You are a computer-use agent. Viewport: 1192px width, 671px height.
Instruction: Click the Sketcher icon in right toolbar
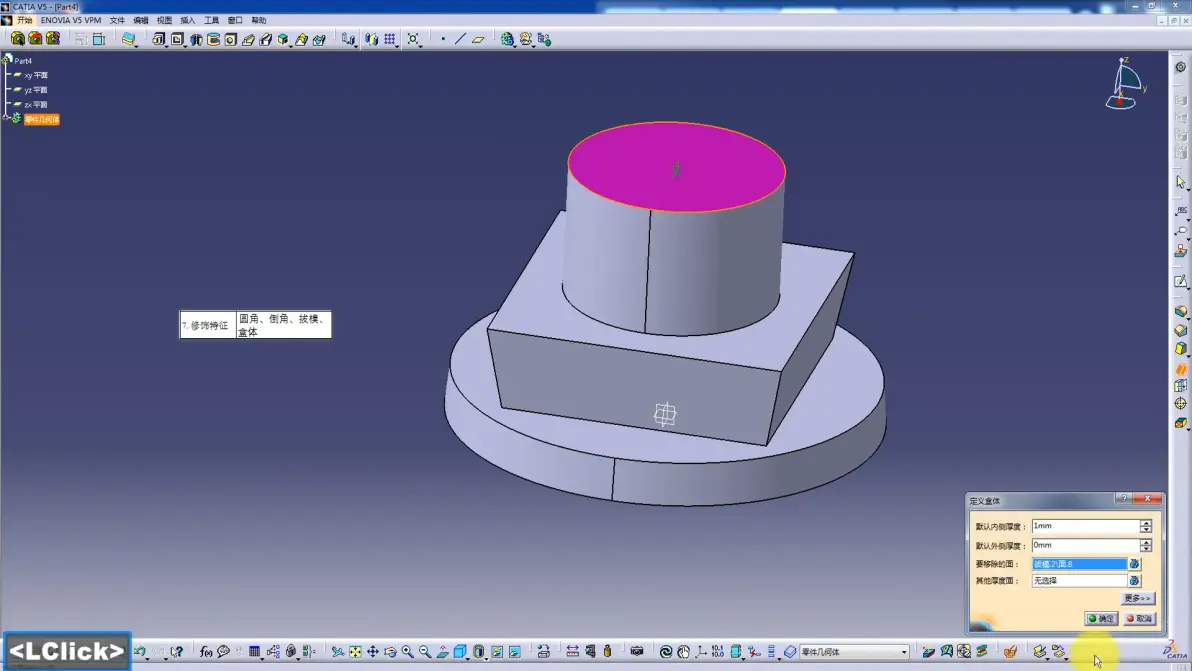(1181, 281)
